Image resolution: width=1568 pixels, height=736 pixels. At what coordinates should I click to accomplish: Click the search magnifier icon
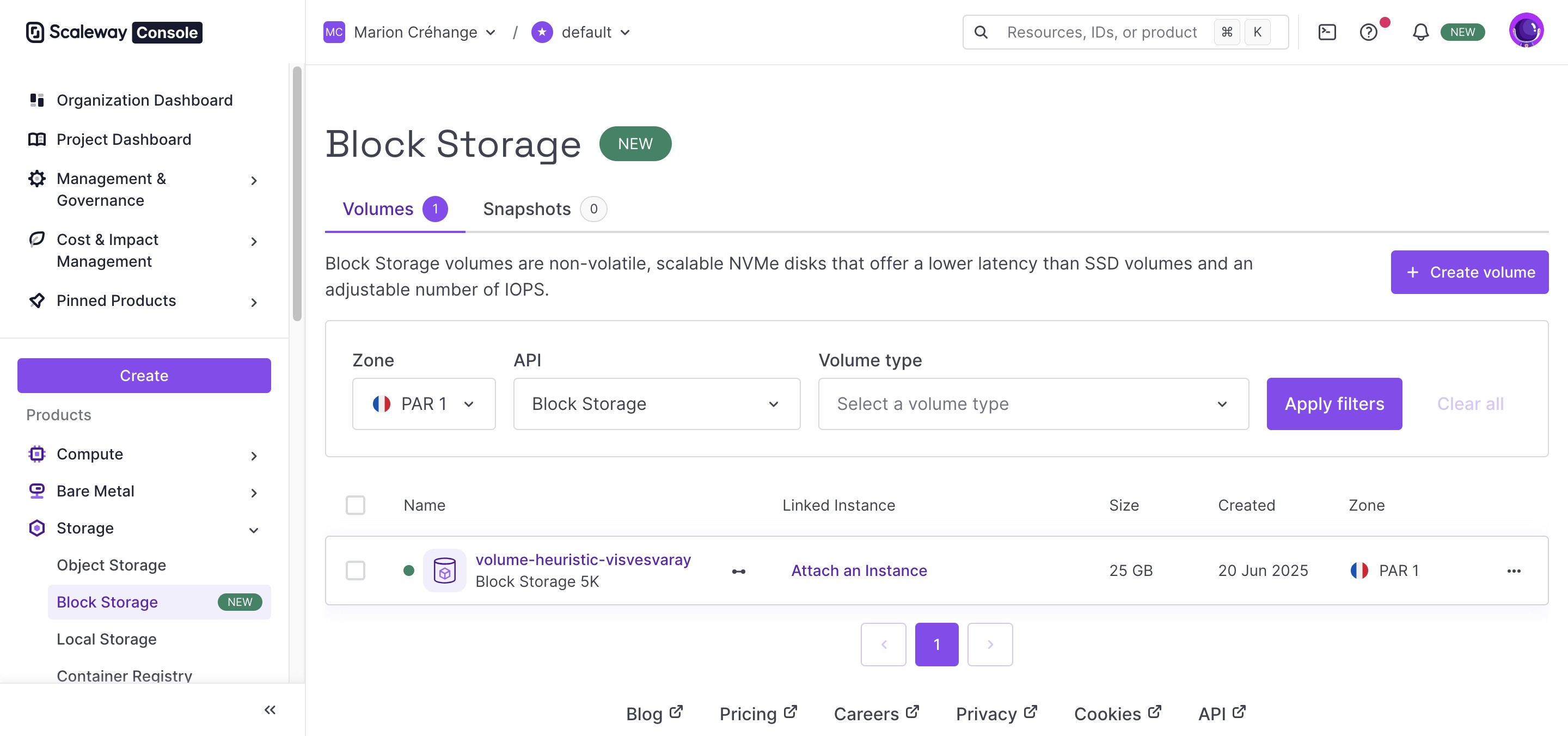click(x=981, y=32)
